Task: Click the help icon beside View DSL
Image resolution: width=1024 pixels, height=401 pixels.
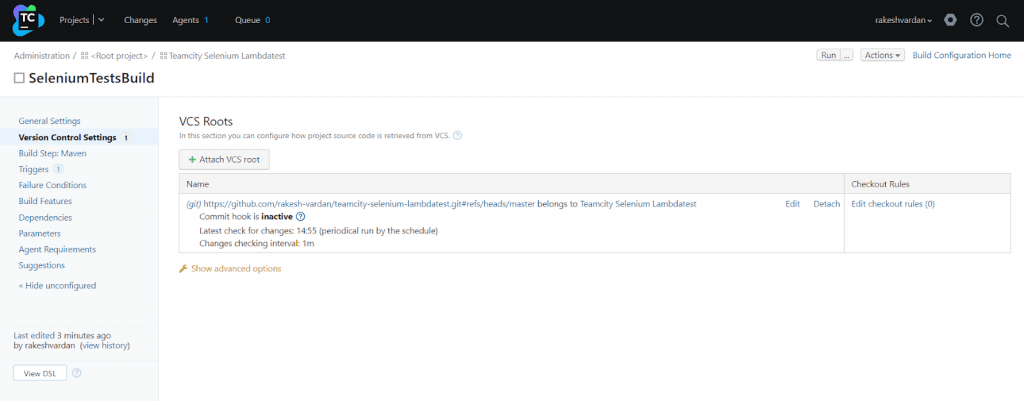Action: pos(77,373)
